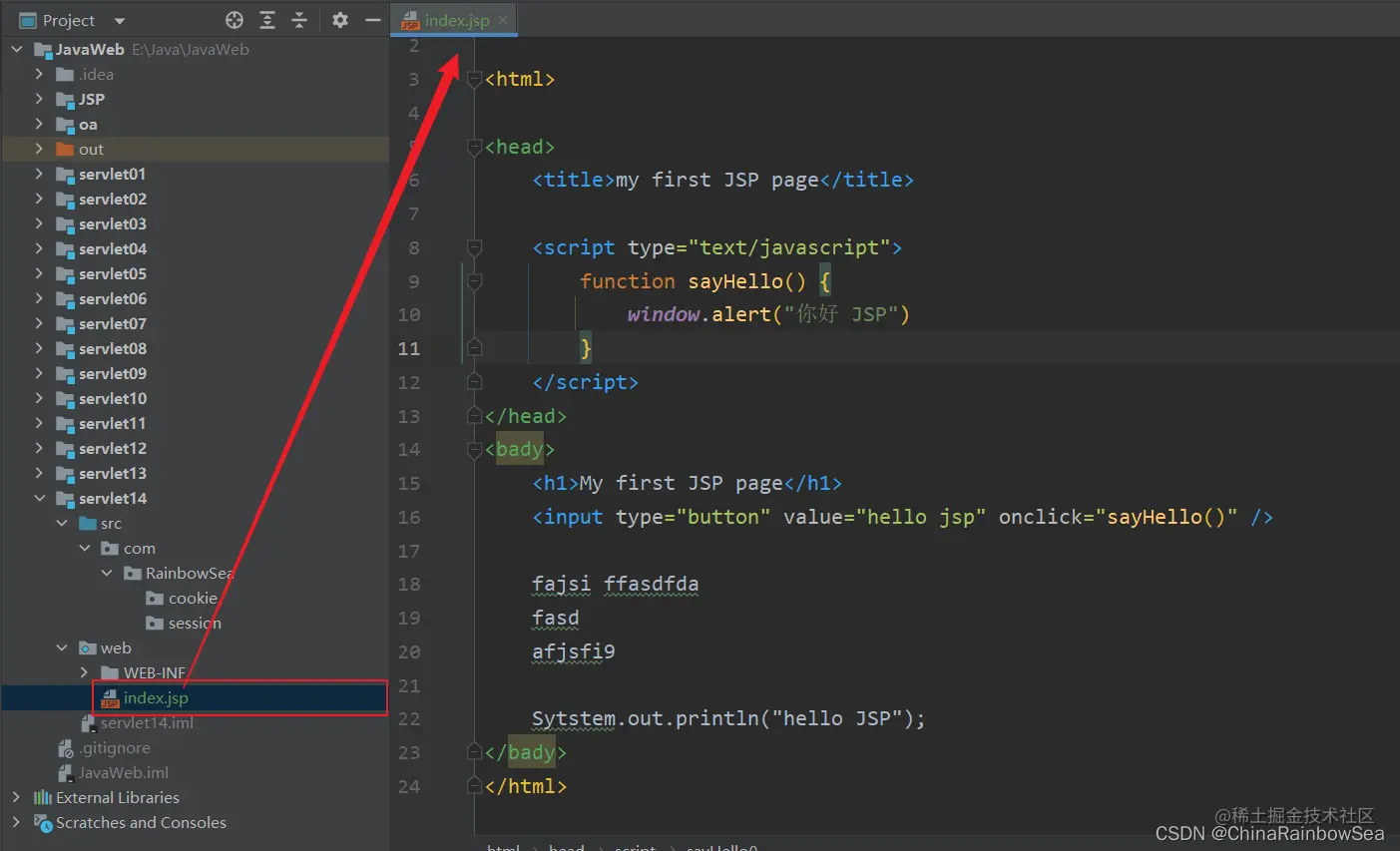Click the <title> tag on line 6
The height and width of the screenshot is (851, 1400).
(x=574, y=180)
